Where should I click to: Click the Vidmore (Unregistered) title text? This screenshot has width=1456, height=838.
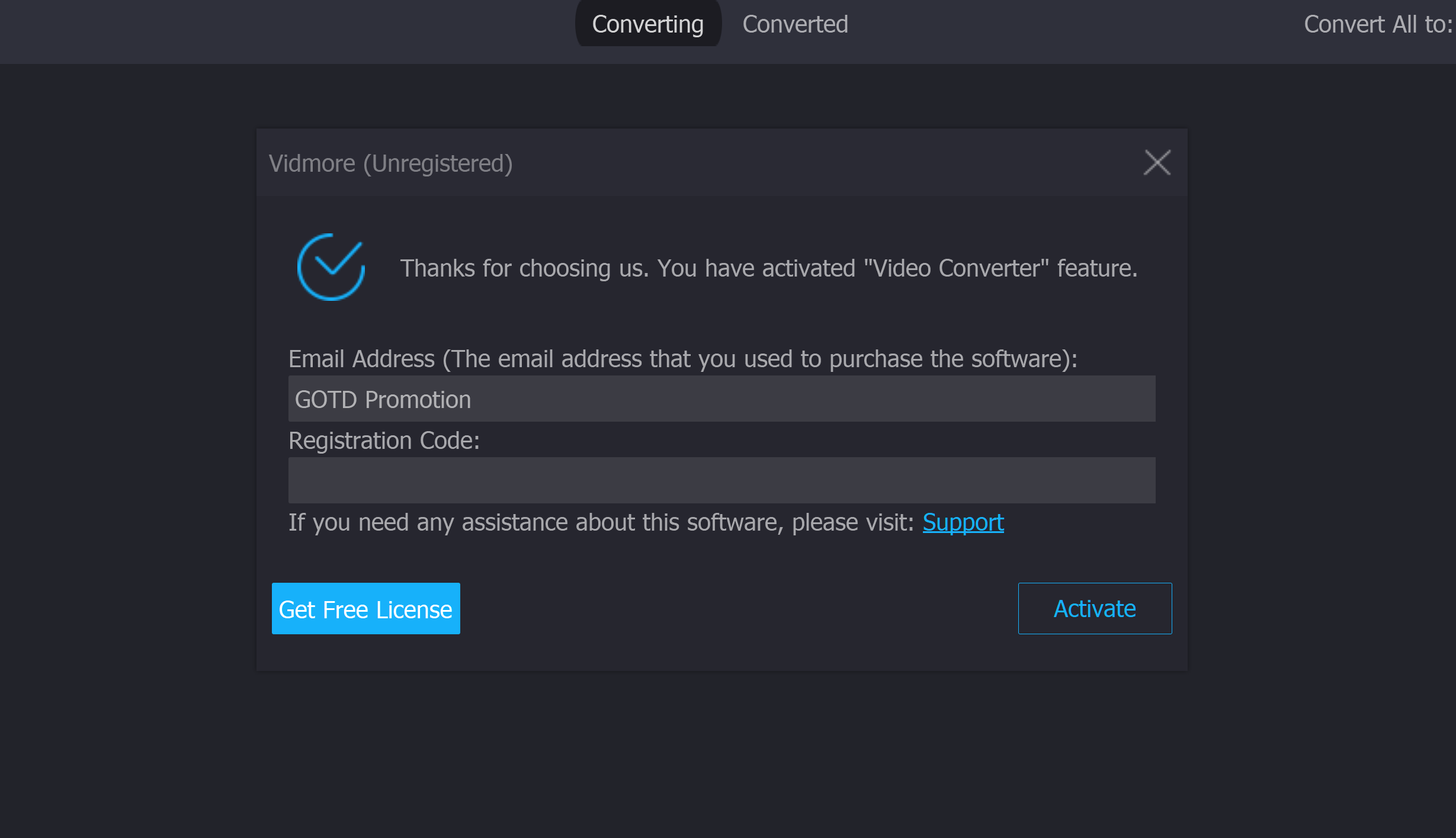[x=390, y=163]
